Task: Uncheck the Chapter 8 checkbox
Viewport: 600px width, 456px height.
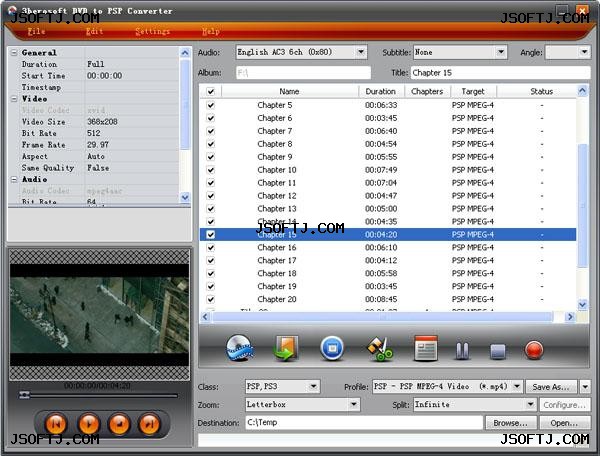Action: 210,144
